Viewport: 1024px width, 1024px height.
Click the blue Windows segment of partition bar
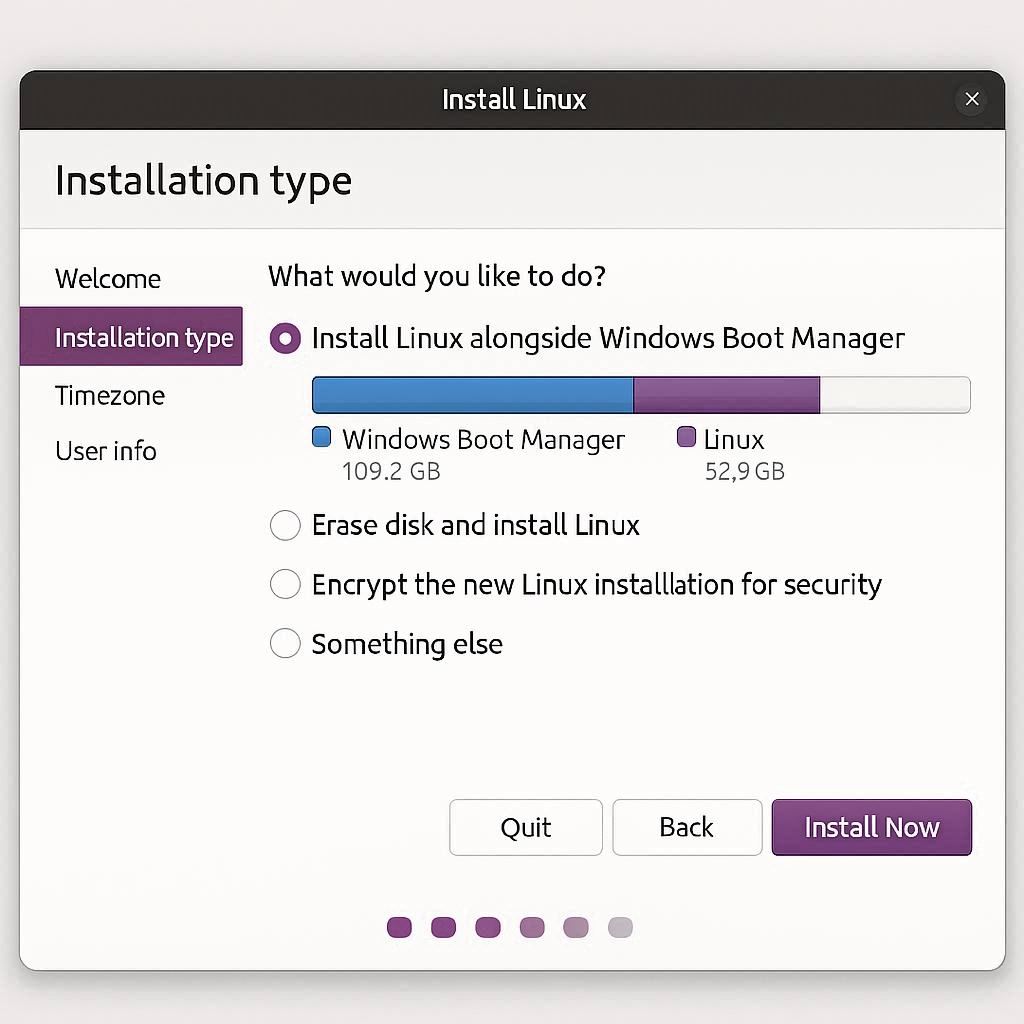(x=472, y=395)
